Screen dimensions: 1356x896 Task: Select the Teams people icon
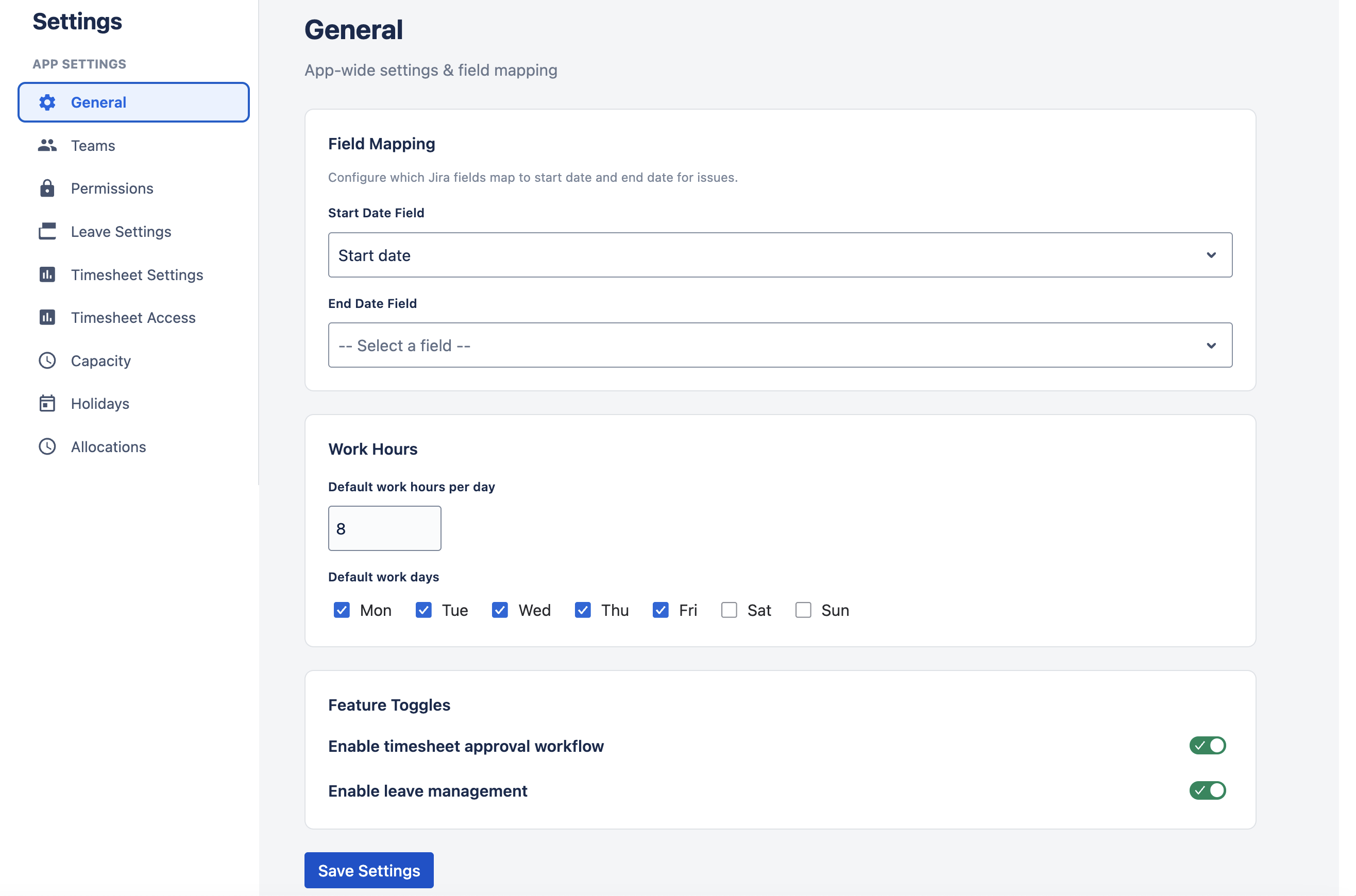click(47, 145)
